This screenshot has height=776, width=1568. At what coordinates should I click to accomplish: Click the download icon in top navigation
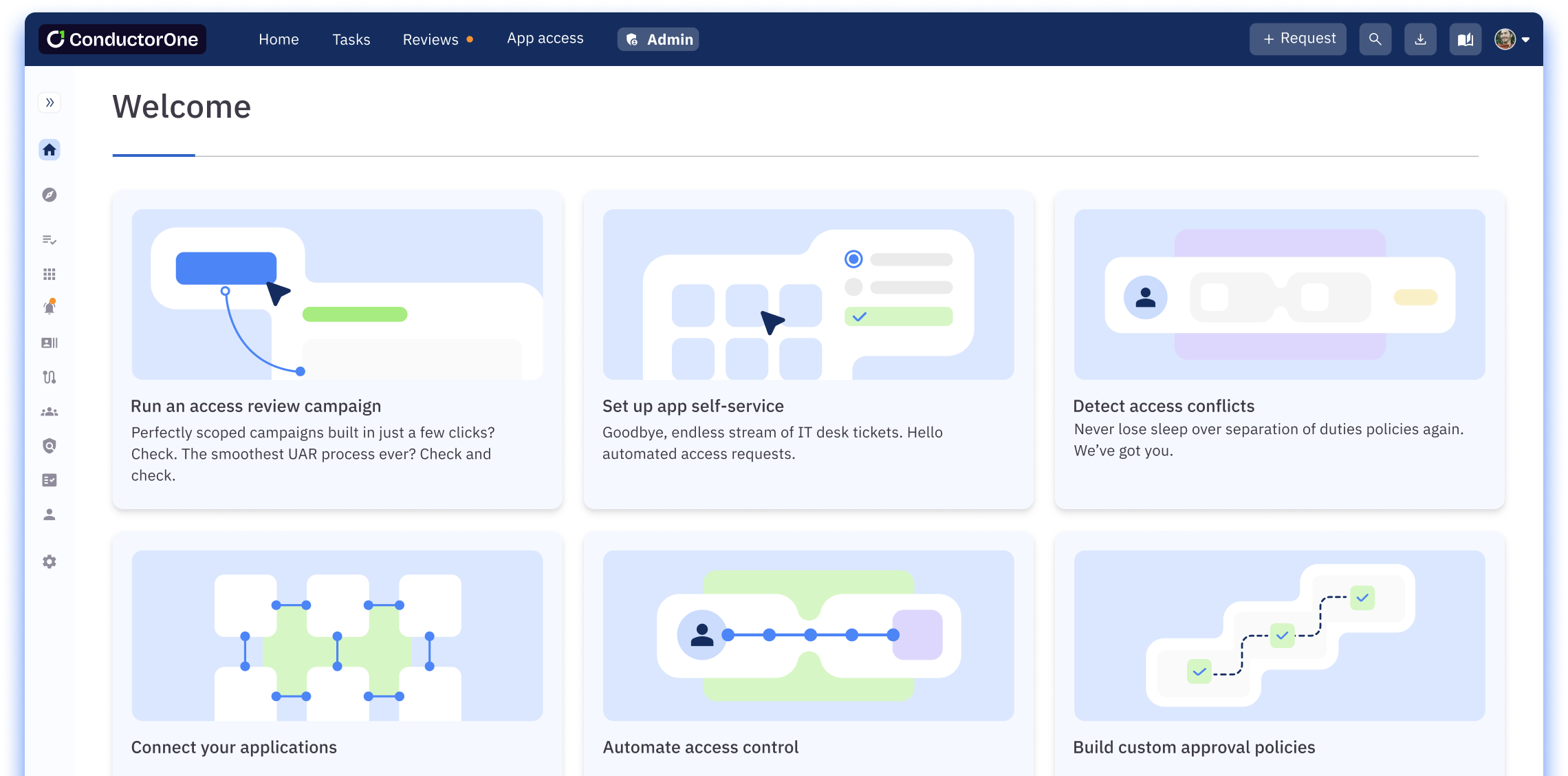point(1420,39)
